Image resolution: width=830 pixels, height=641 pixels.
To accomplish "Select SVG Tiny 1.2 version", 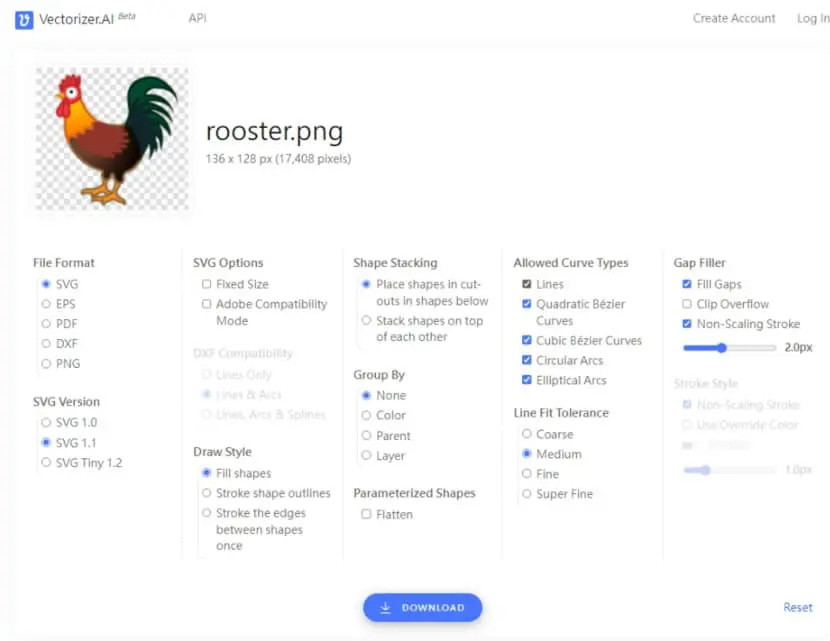I will tap(46, 462).
